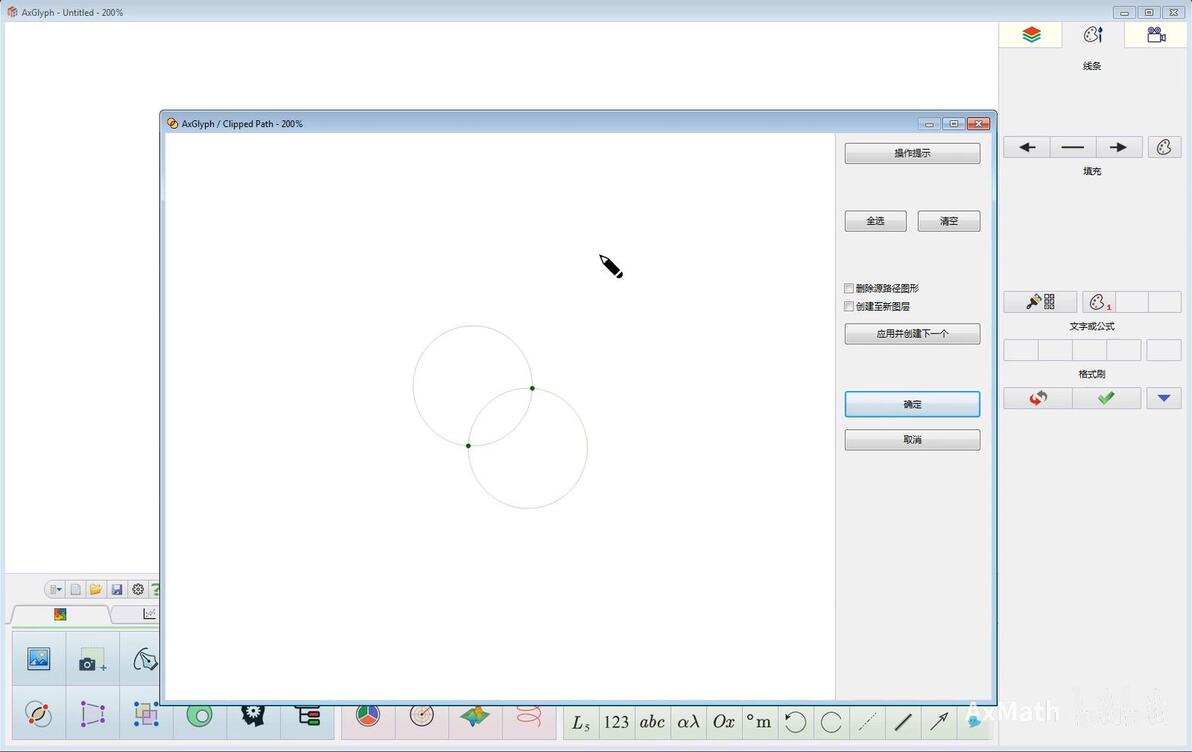This screenshot has width=1192, height=752.
Task: Select the 123 number label tool
Action: [617, 722]
